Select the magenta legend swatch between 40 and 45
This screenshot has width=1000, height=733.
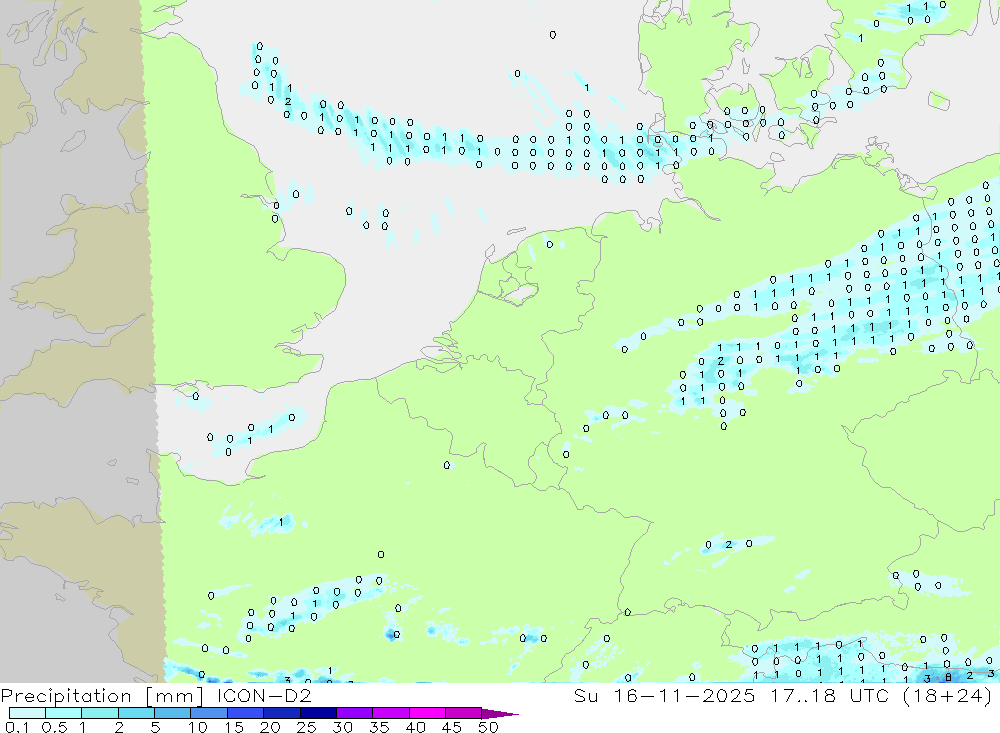point(427,713)
